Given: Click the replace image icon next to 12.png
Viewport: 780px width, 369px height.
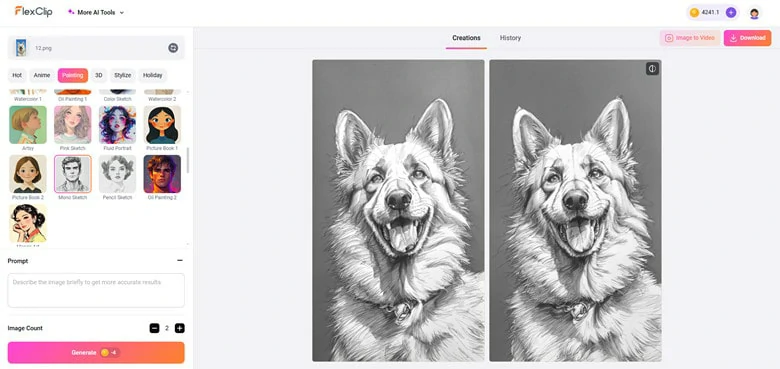Looking at the screenshot, I should click(x=173, y=48).
